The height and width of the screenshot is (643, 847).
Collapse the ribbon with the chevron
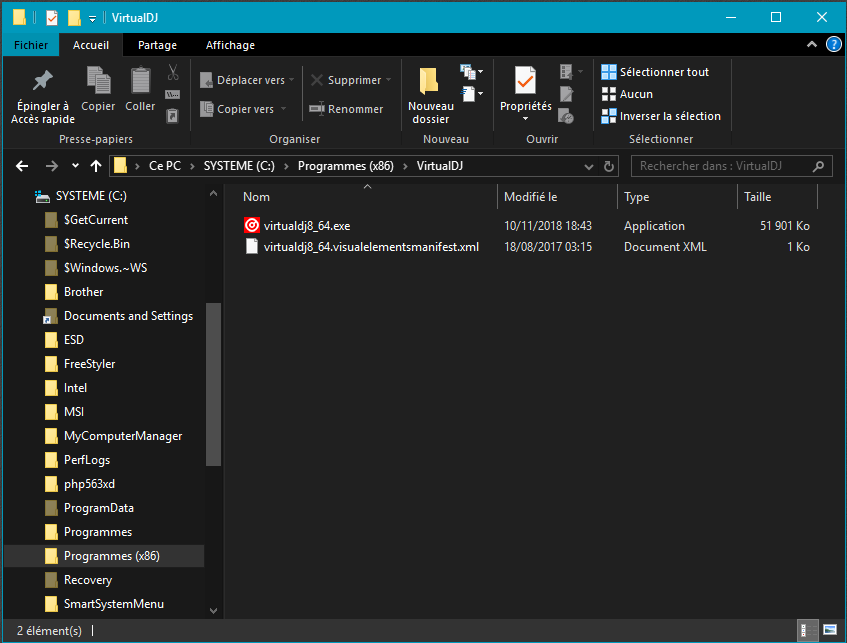(811, 44)
